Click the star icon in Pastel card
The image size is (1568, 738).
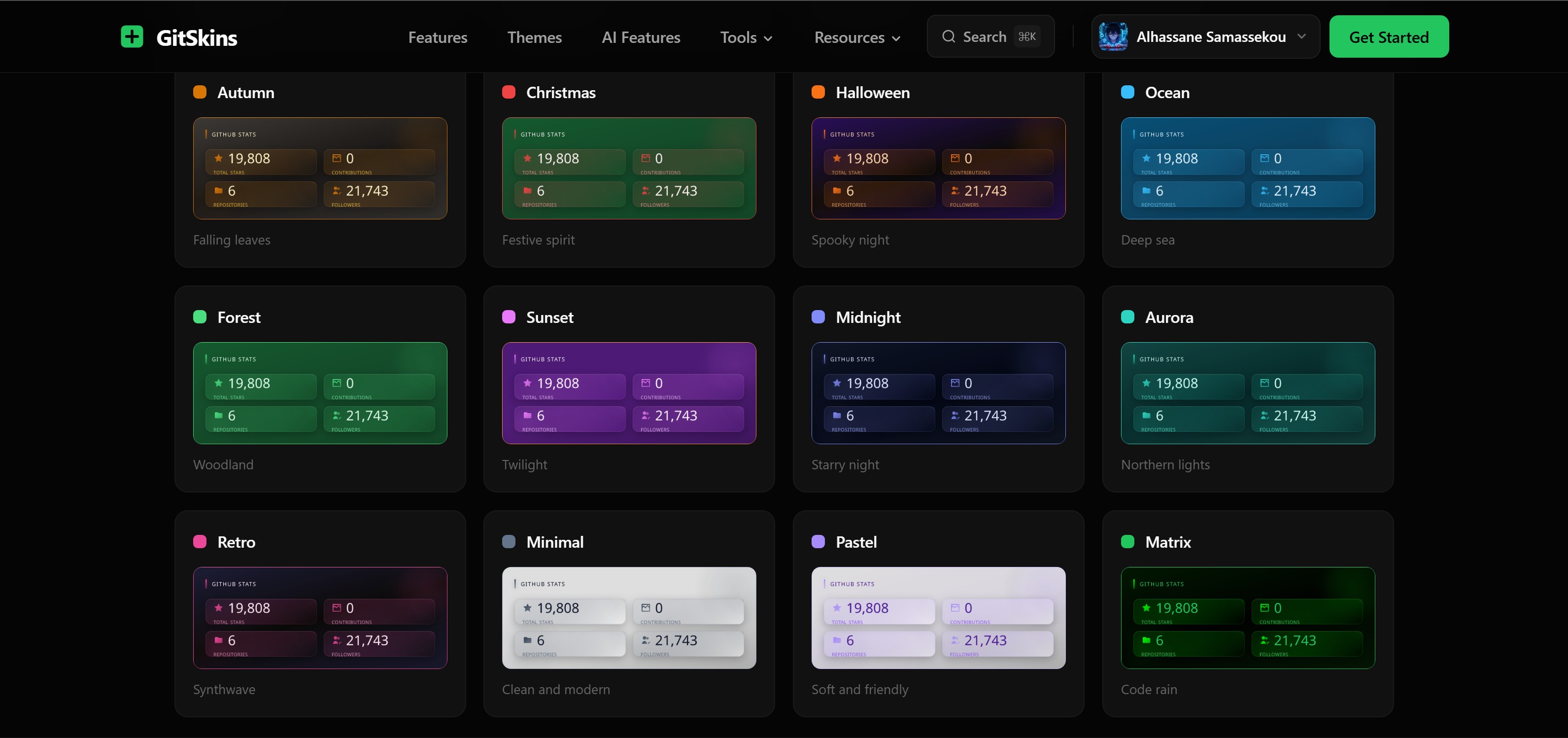(x=837, y=608)
